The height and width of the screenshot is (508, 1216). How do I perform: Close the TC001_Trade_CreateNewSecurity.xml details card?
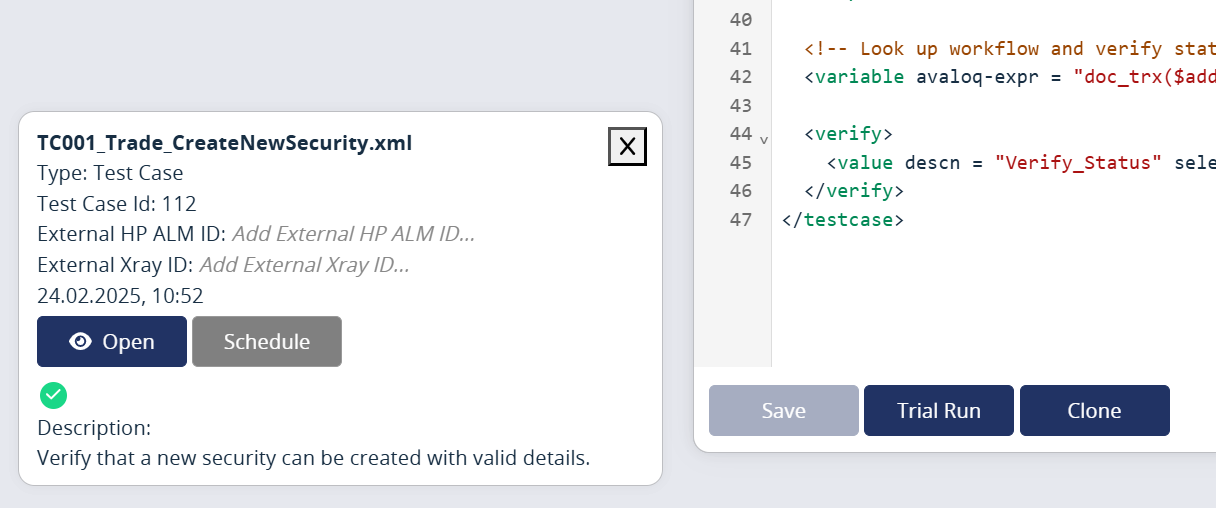(x=627, y=147)
